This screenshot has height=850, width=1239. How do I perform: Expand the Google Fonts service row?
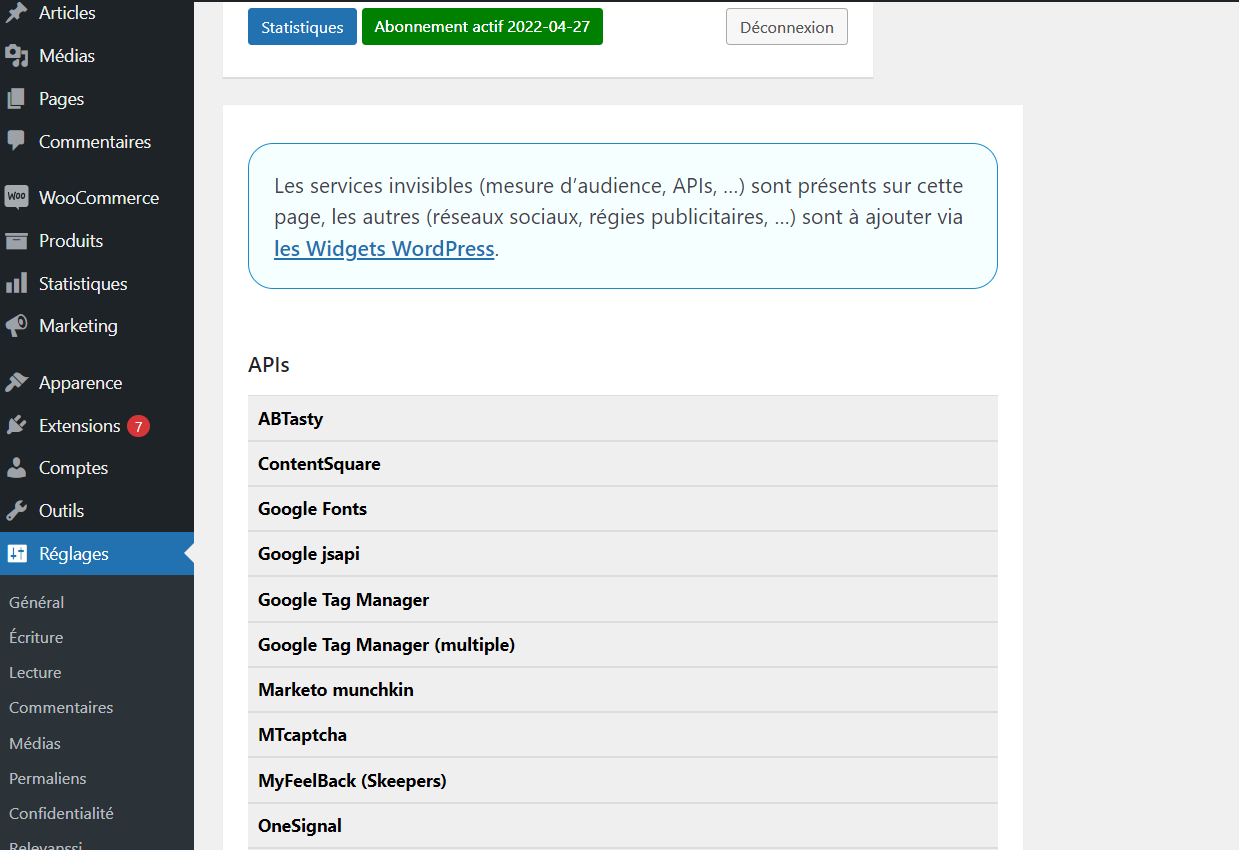[x=622, y=509]
